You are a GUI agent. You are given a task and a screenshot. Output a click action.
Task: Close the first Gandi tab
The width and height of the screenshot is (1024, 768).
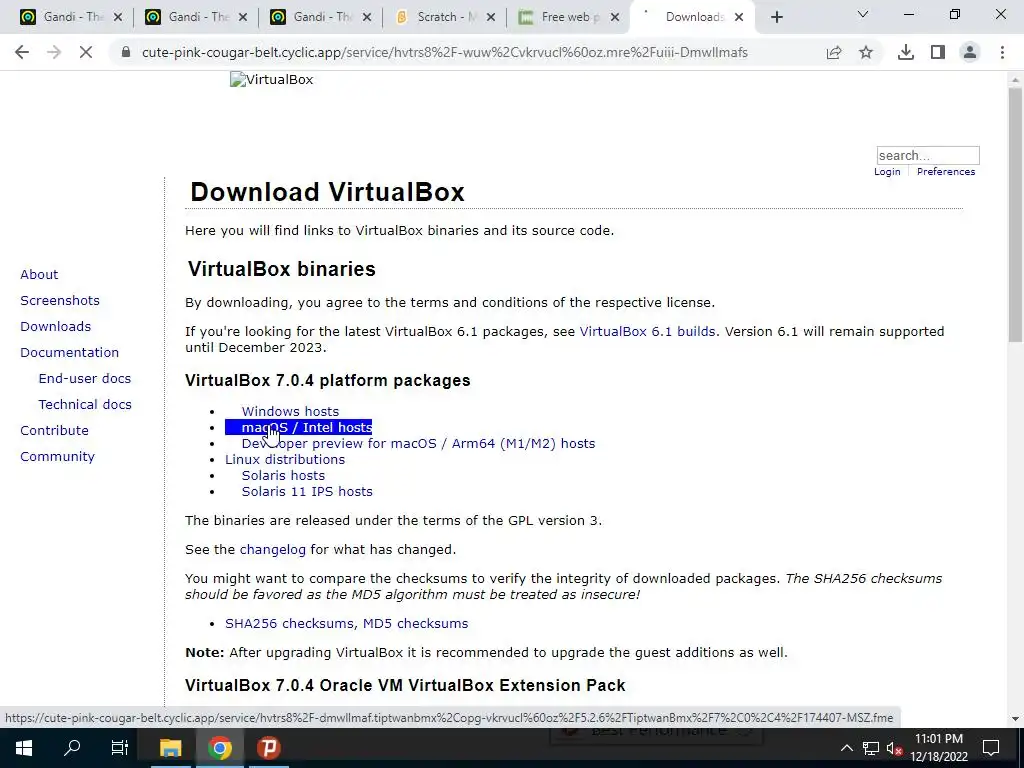(x=118, y=18)
